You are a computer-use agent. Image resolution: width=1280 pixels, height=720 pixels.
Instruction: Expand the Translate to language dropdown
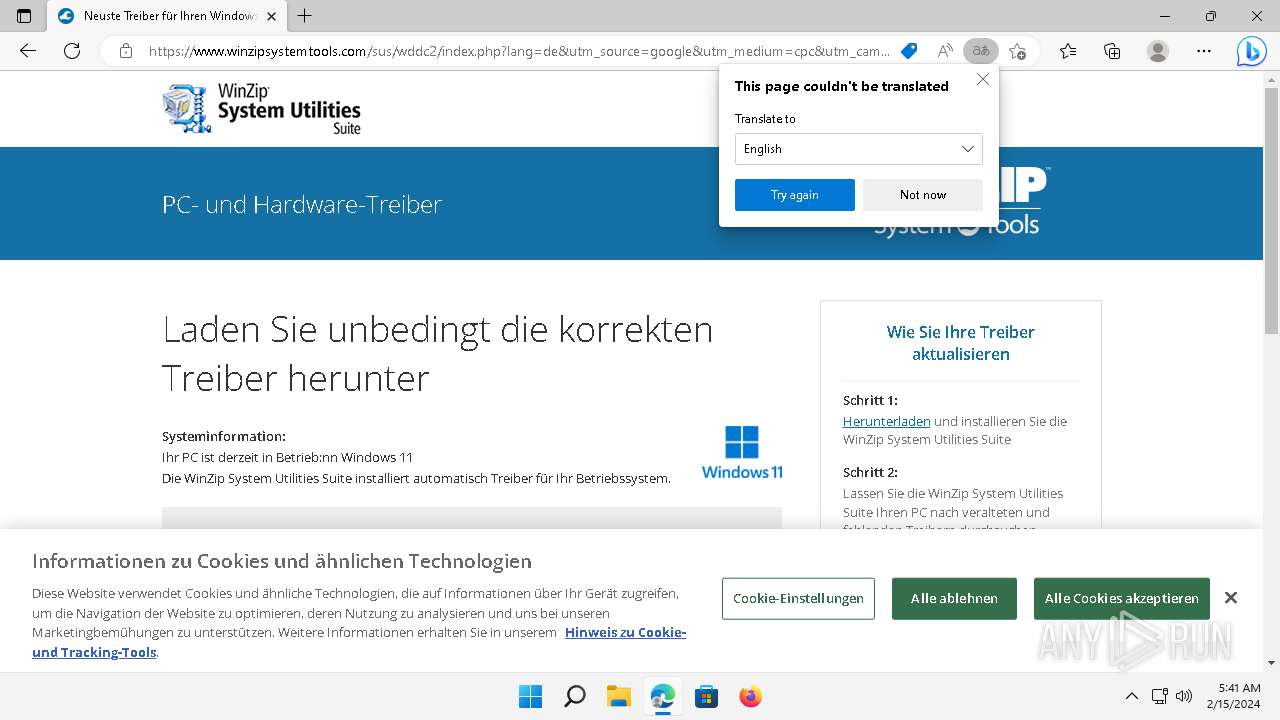tap(859, 149)
